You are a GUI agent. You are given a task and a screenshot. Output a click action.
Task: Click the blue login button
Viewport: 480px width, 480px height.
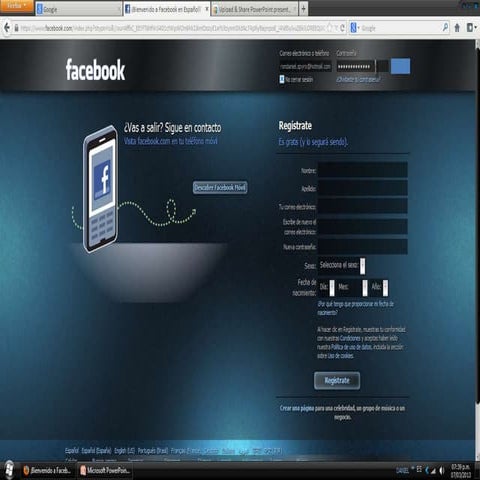point(400,66)
